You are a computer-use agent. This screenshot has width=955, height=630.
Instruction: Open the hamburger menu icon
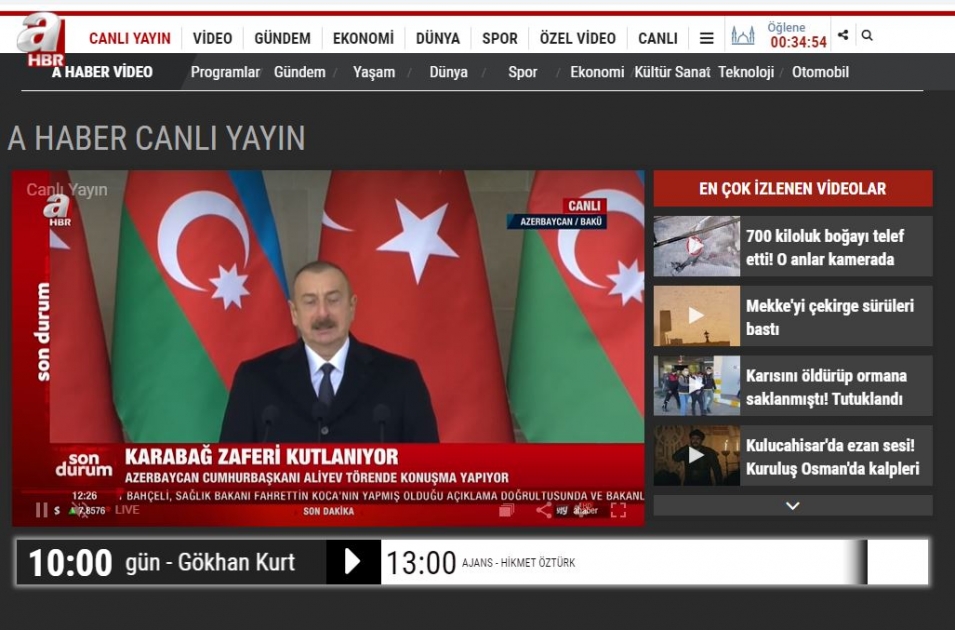coord(707,38)
